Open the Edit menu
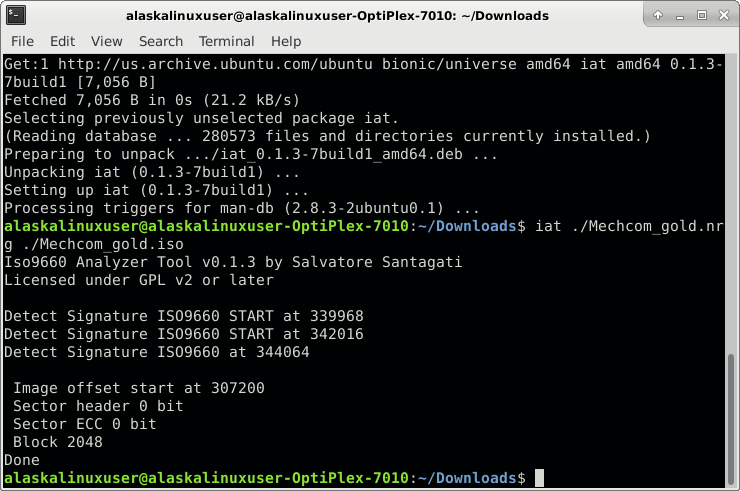Viewport: 740px width, 491px height. tap(62, 41)
